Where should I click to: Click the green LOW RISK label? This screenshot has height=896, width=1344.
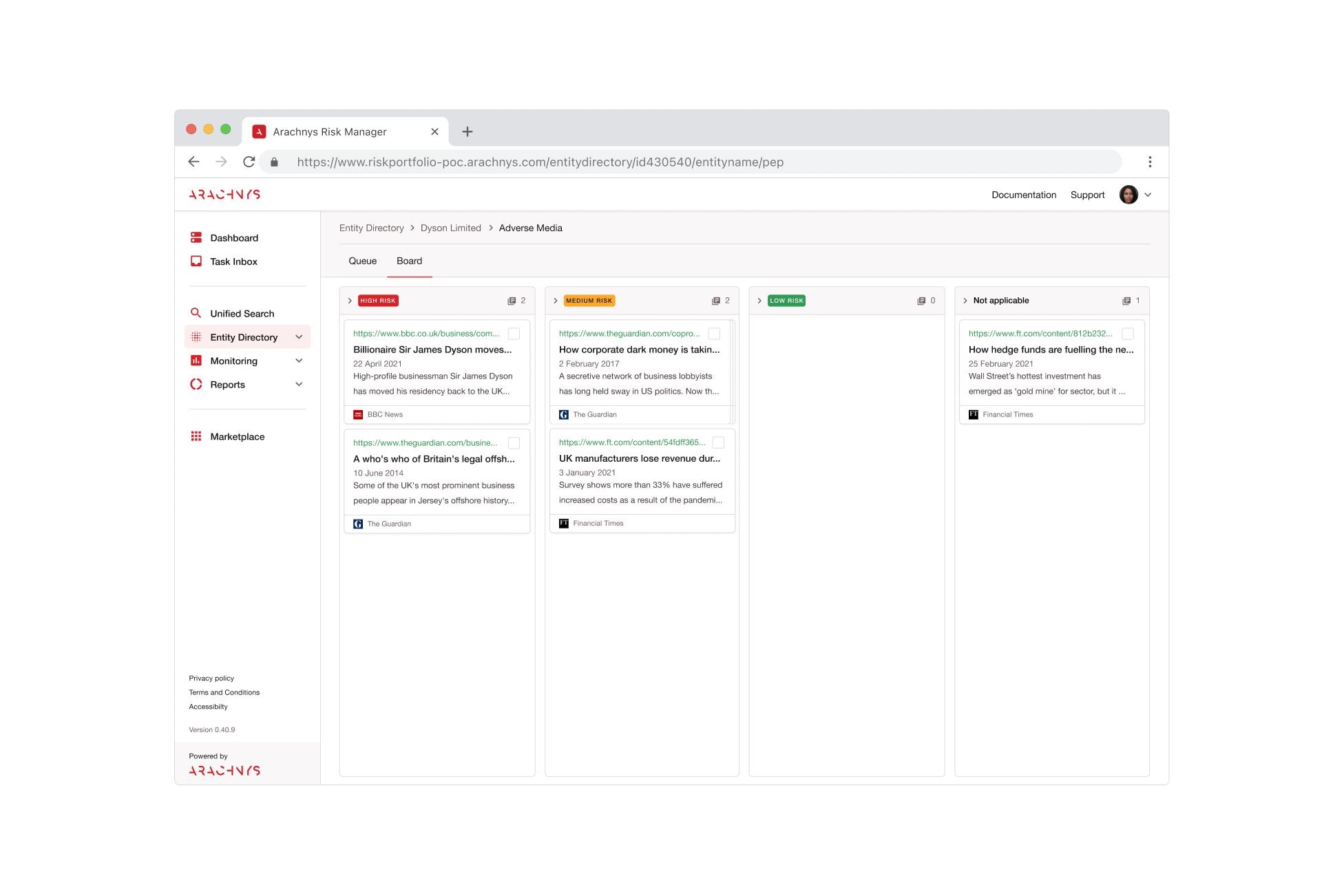click(x=786, y=301)
